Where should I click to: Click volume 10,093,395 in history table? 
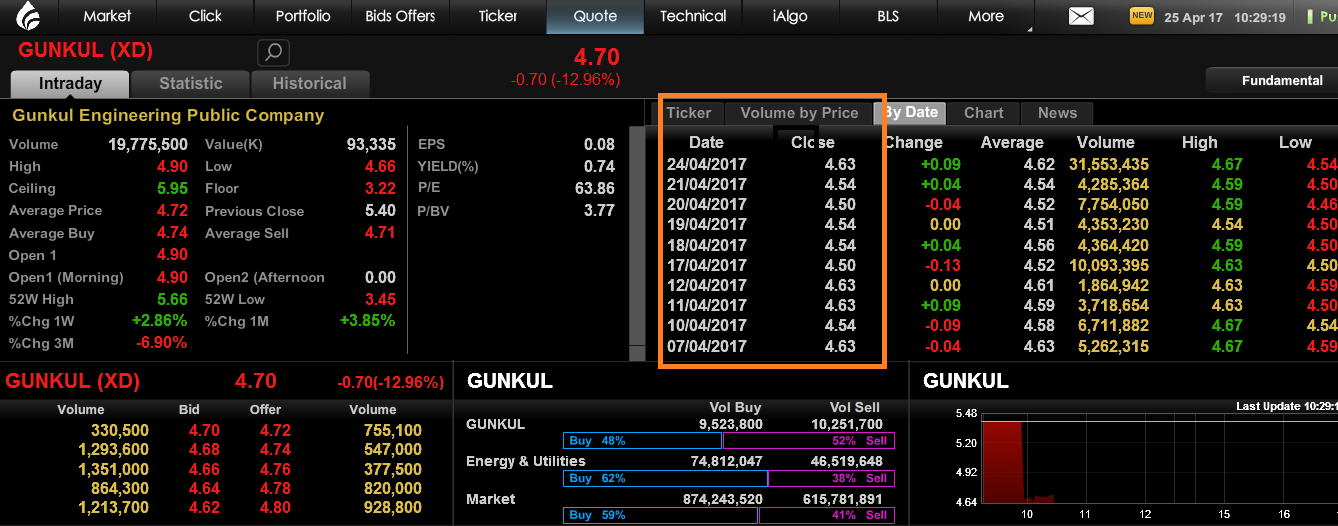coord(1108,265)
